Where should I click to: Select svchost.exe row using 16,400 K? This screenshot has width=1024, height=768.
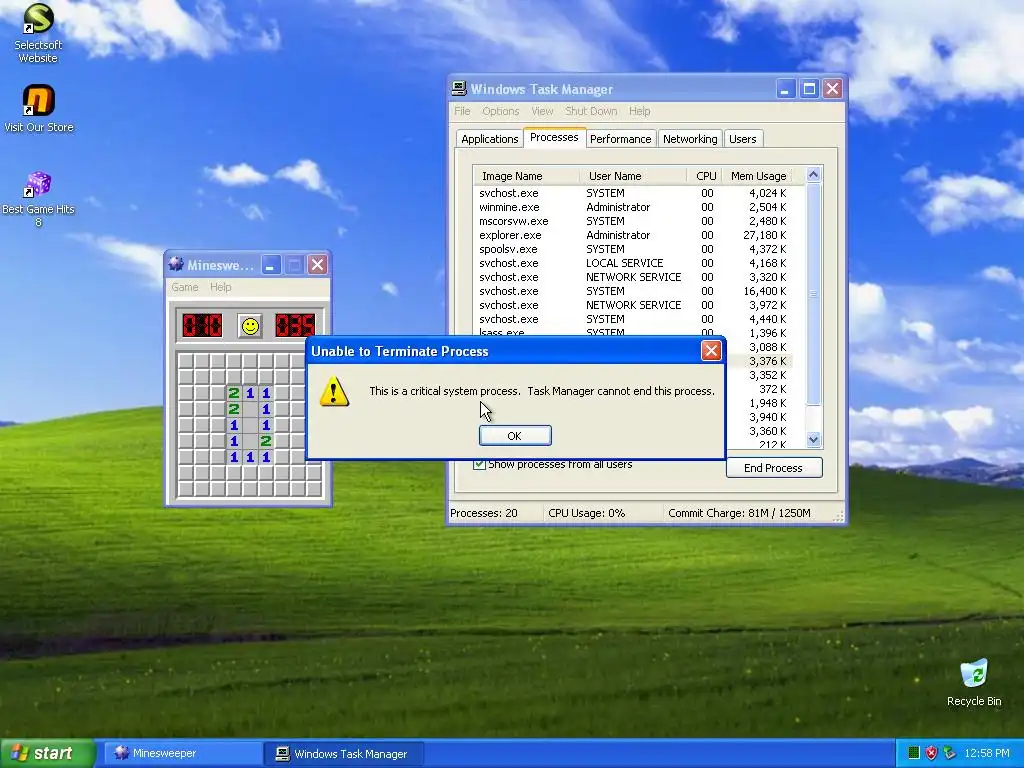632,291
